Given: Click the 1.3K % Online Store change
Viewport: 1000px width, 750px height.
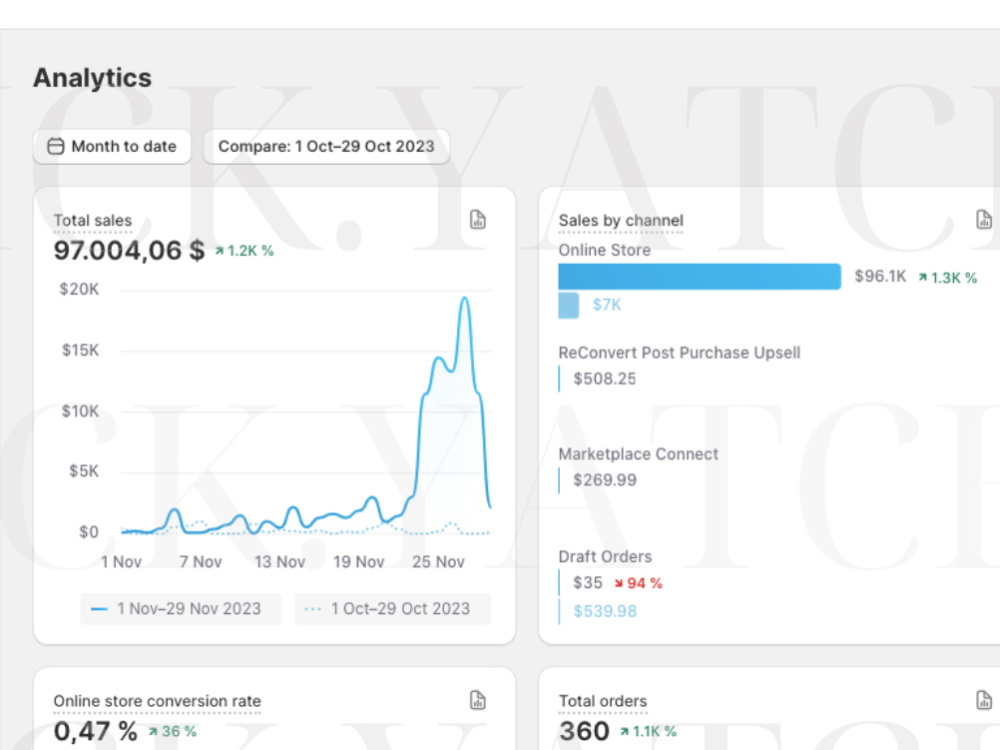Looking at the screenshot, I should tap(948, 277).
